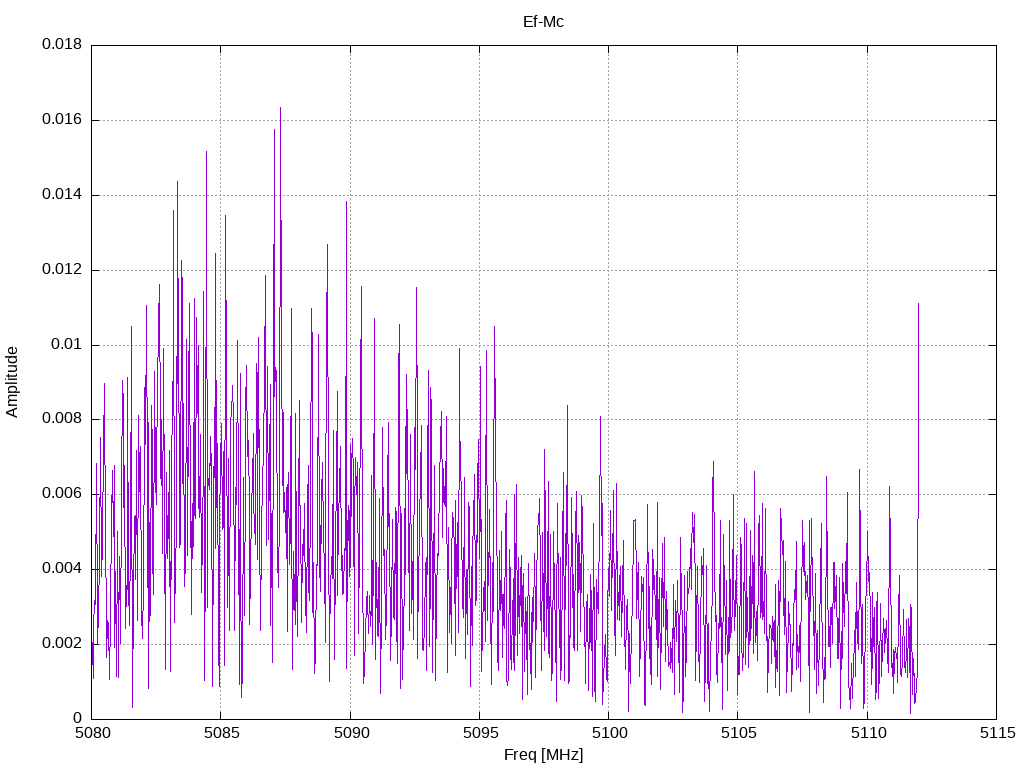Click the 5100 x-axis tick label
Screen dimensions: 1024x768
tap(608, 733)
